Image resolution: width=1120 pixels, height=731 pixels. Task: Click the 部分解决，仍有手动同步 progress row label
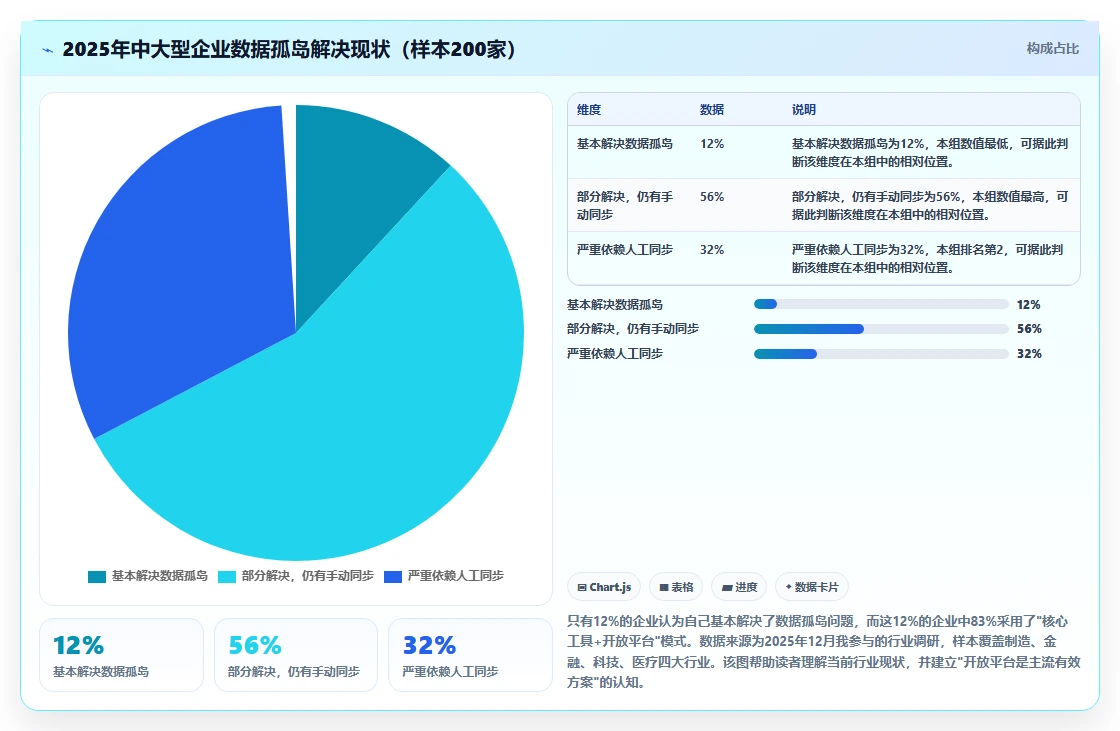(x=633, y=329)
